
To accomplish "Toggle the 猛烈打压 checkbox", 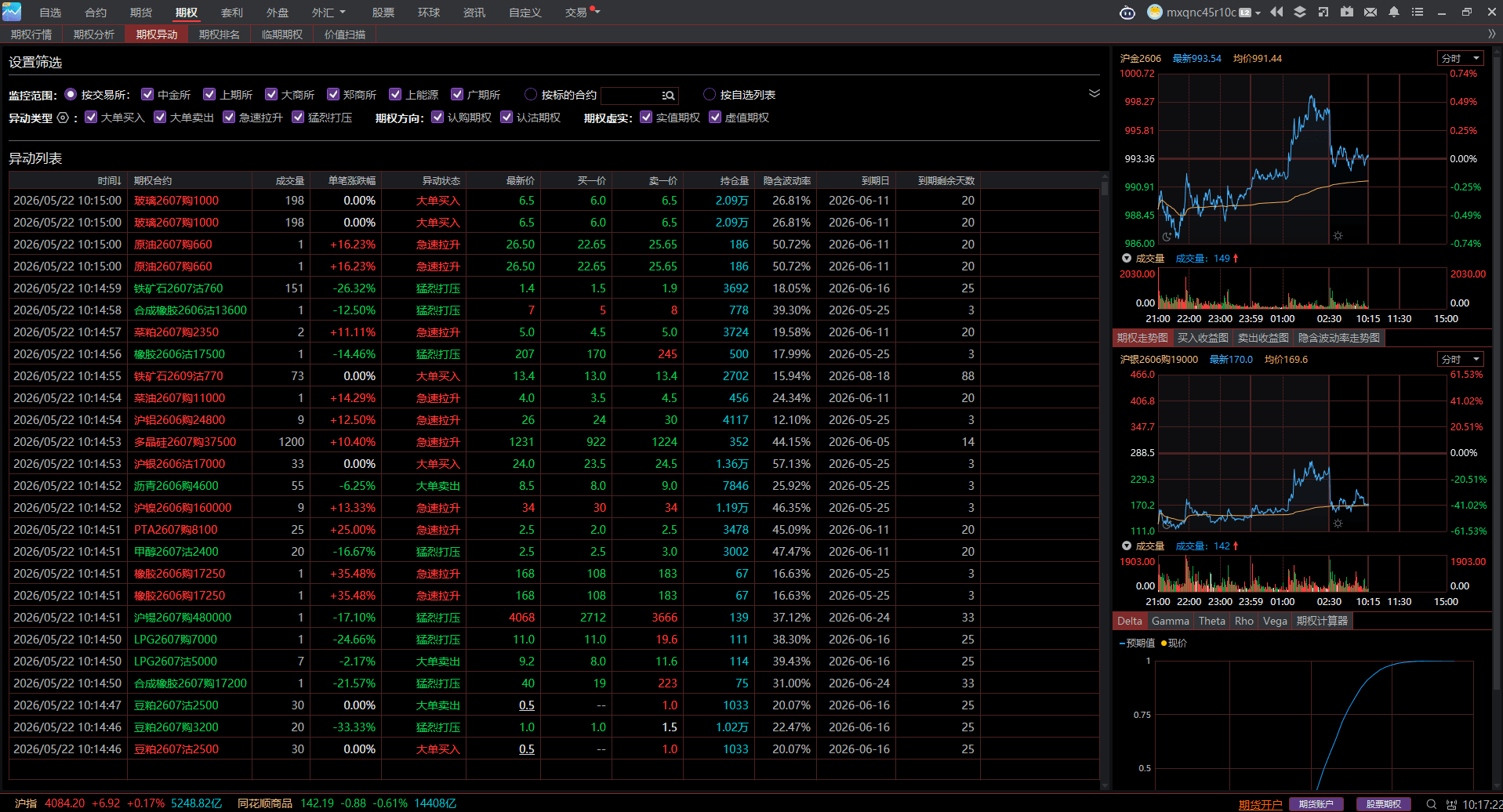I will [298, 117].
